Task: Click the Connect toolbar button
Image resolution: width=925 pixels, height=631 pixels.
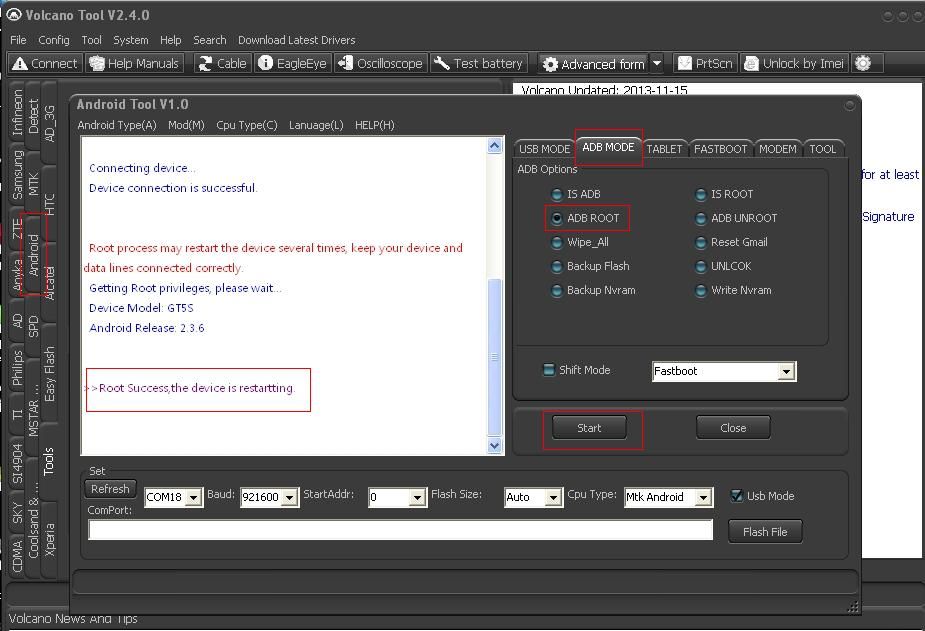Action: point(44,63)
